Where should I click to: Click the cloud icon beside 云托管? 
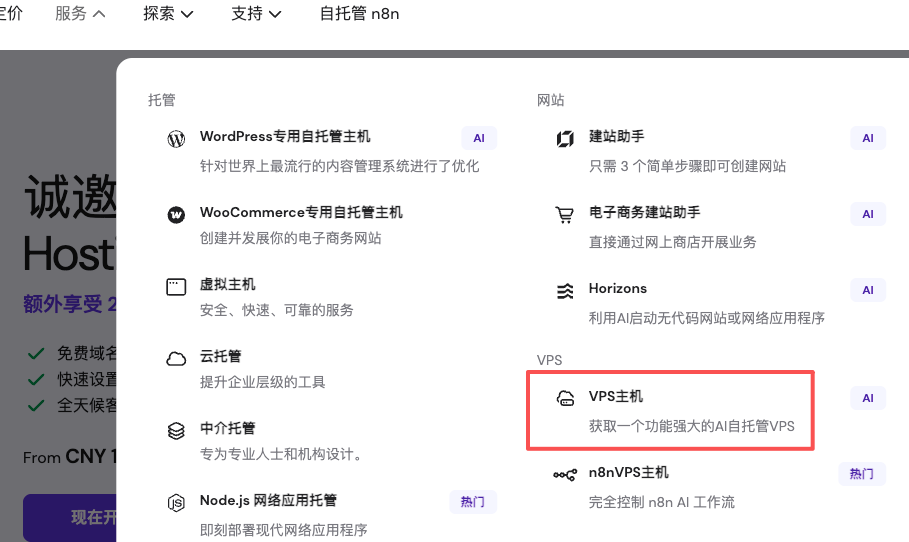(176, 359)
